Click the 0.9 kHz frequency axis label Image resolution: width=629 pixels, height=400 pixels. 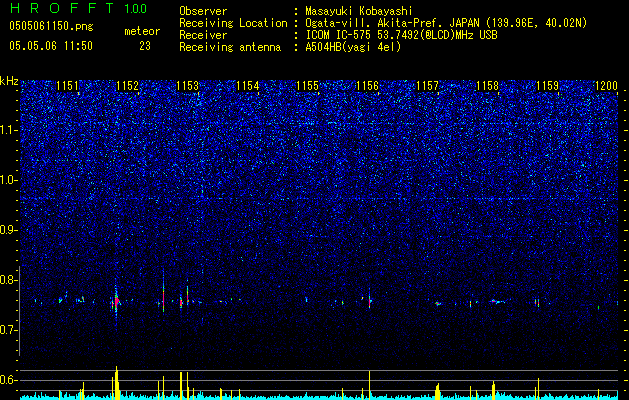point(8,230)
